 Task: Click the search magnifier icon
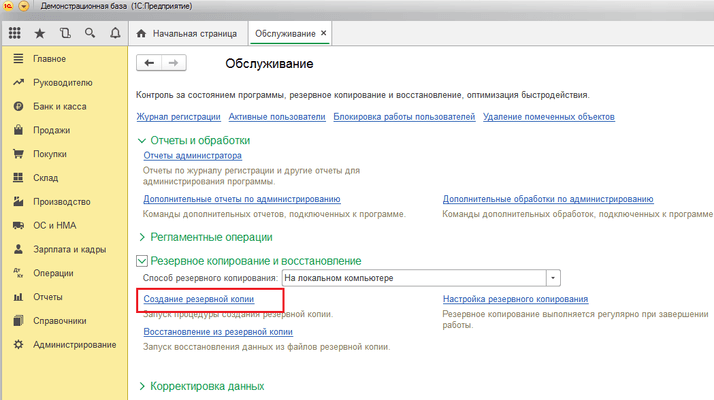[x=90, y=33]
